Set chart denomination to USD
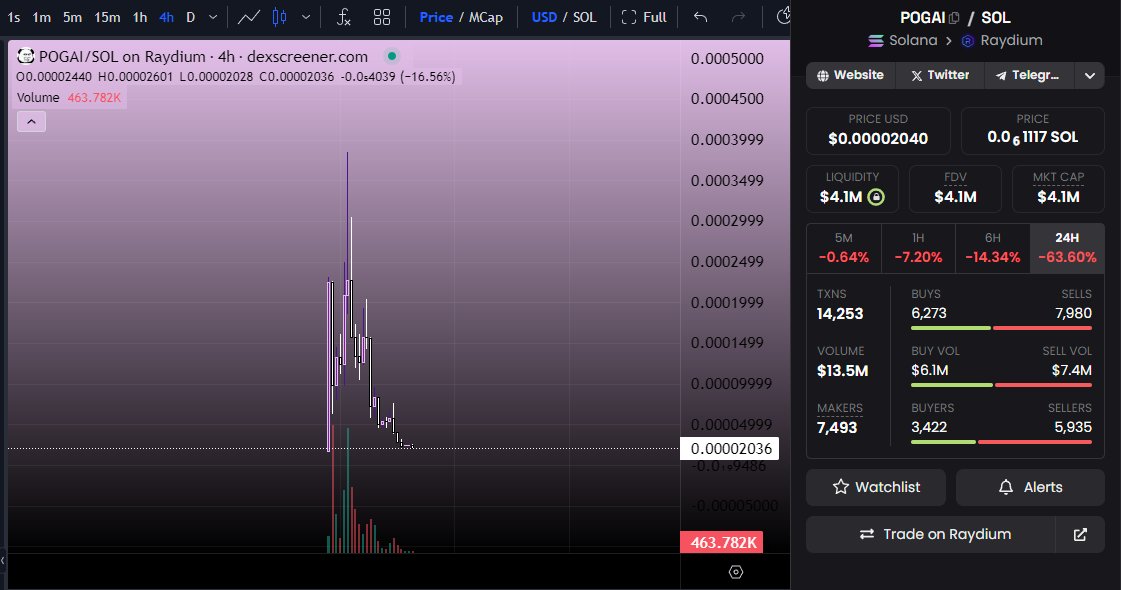The width and height of the screenshot is (1121, 590). coord(544,17)
